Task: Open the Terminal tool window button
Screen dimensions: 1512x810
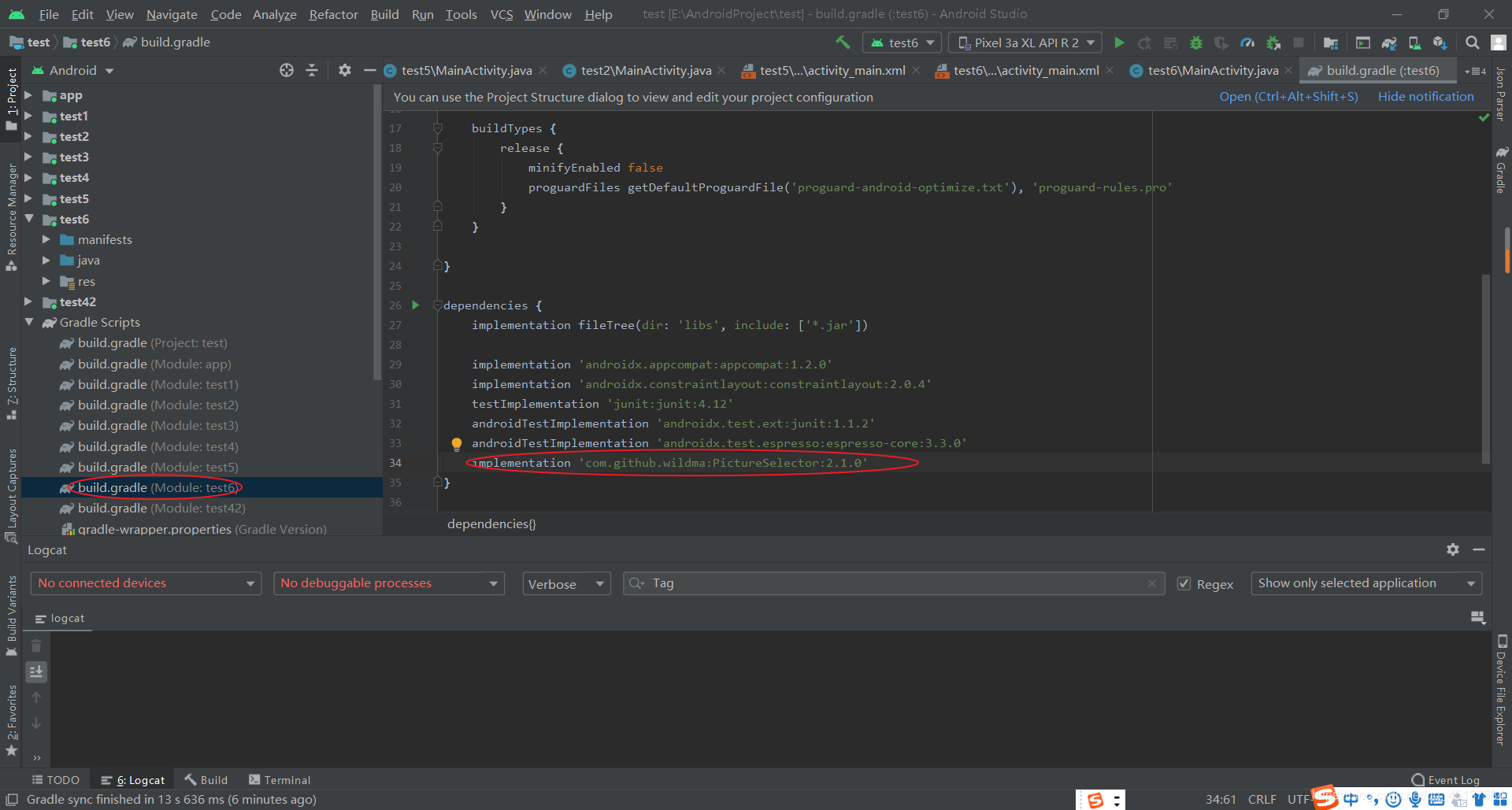Action: (280, 780)
